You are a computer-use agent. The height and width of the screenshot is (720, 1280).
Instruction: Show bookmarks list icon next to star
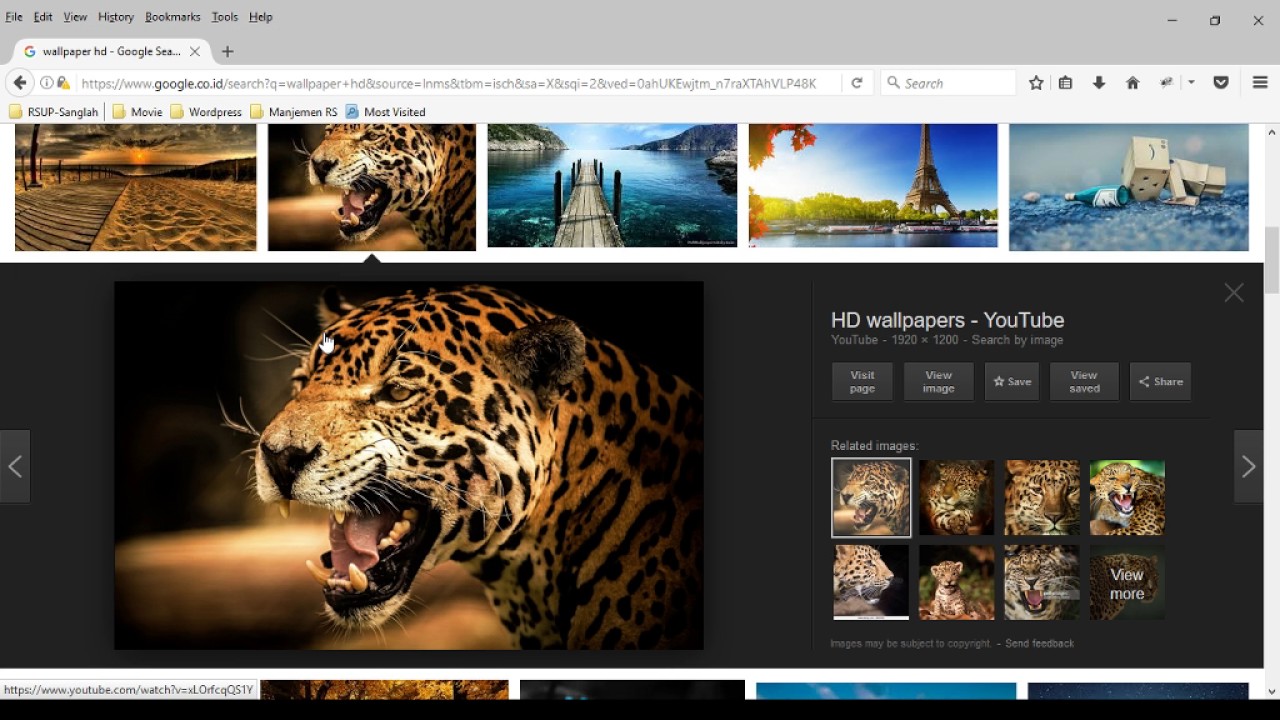(x=1066, y=83)
